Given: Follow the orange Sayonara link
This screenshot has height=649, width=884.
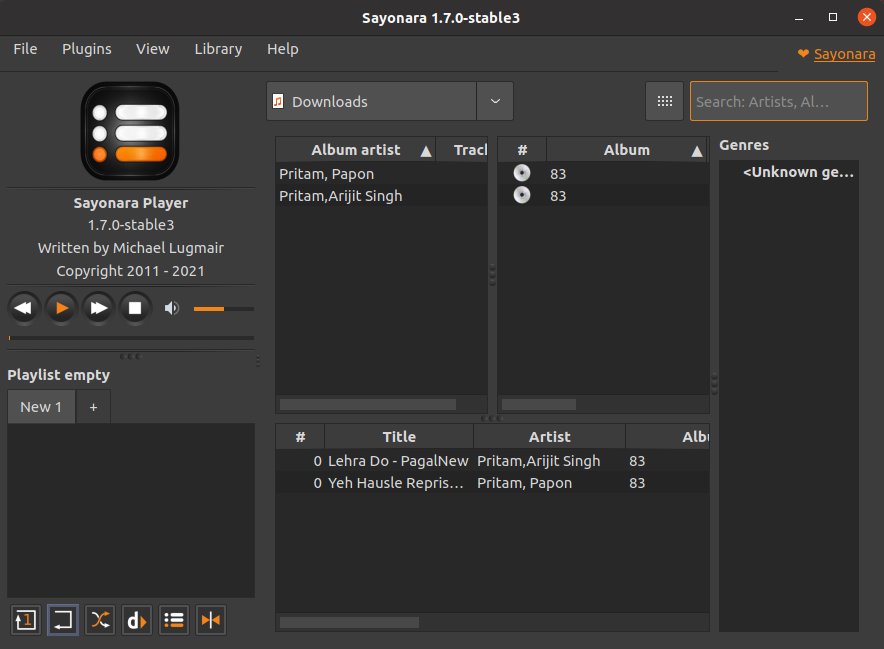Looking at the screenshot, I should tap(845, 54).
